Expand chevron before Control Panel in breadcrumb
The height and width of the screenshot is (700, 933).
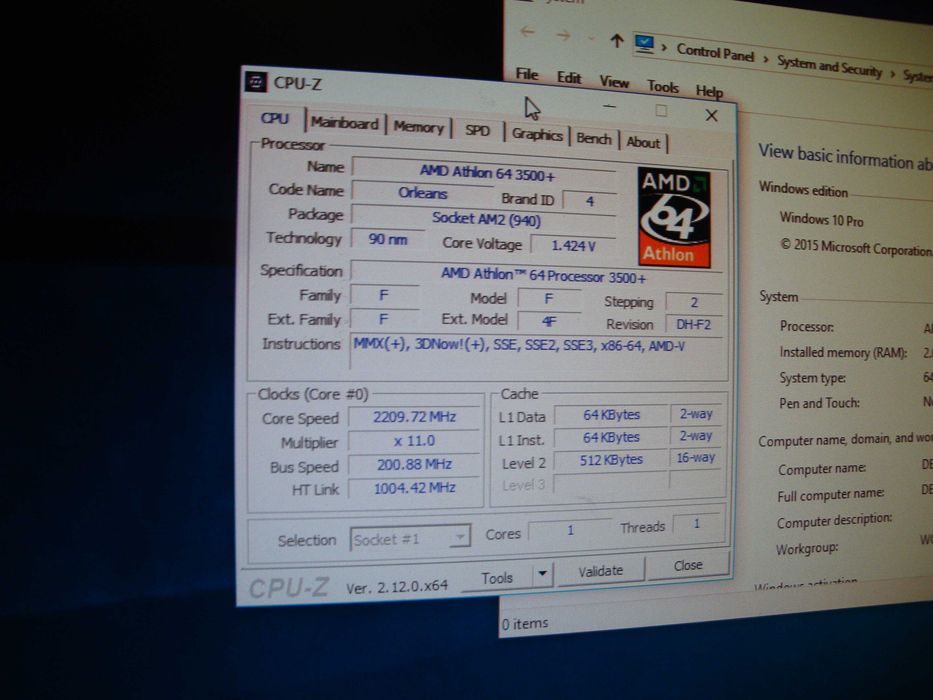(664, 48)
